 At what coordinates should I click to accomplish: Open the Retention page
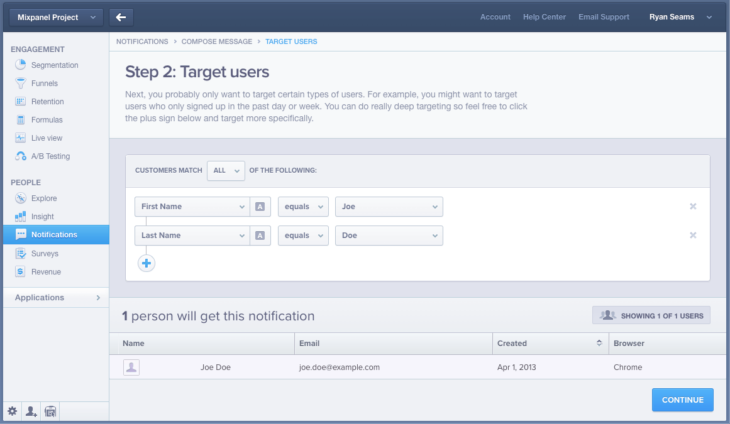tap(47, 101)
